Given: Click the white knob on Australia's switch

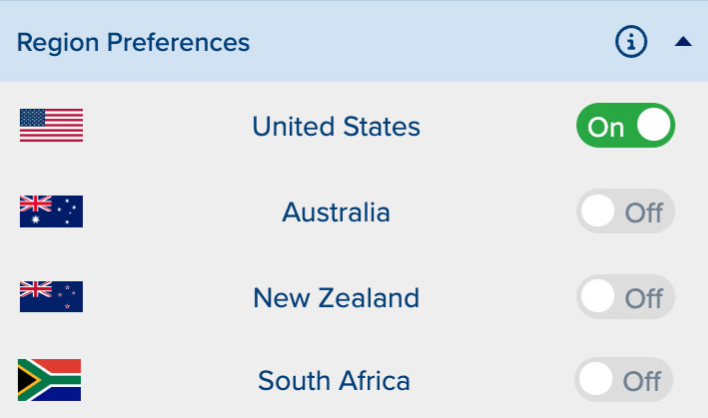Looking at the screenshot, I should click(599, 211).
